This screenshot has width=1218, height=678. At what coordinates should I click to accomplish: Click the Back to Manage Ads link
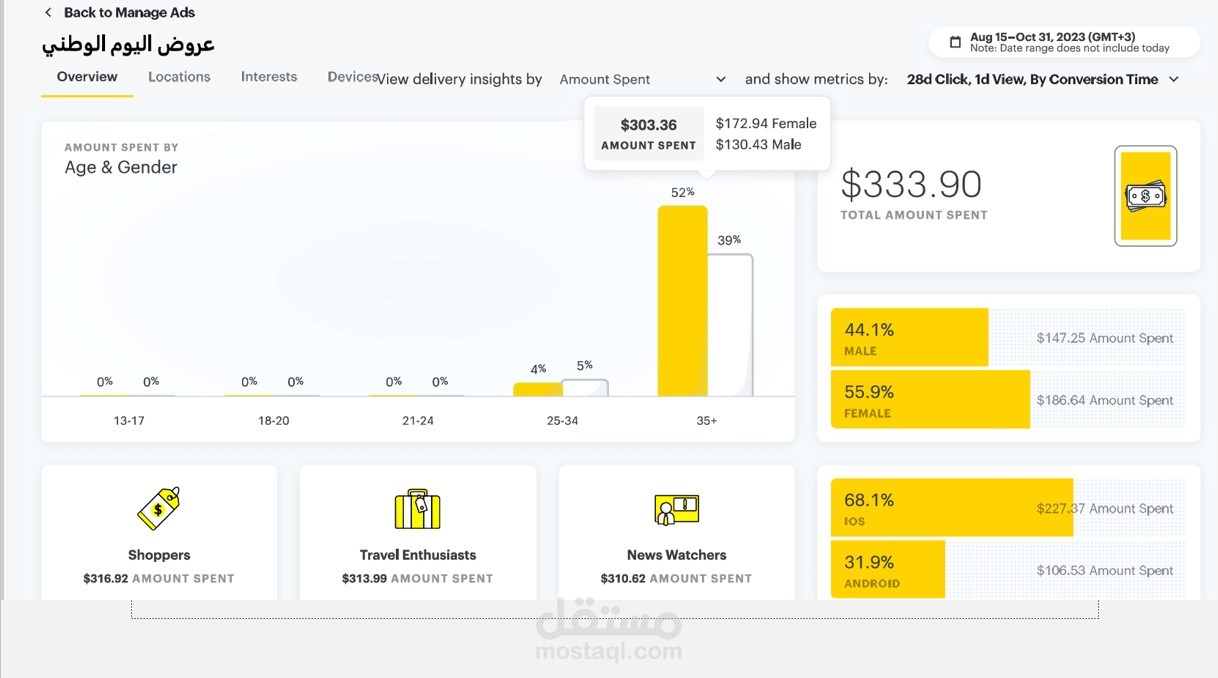pyautogui.click(x=129, y=13)
